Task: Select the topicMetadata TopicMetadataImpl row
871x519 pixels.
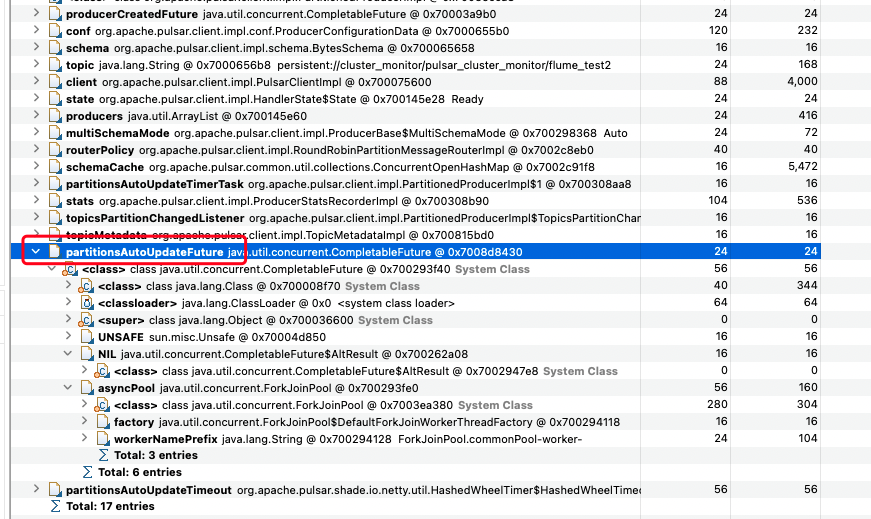Action: 416,234
